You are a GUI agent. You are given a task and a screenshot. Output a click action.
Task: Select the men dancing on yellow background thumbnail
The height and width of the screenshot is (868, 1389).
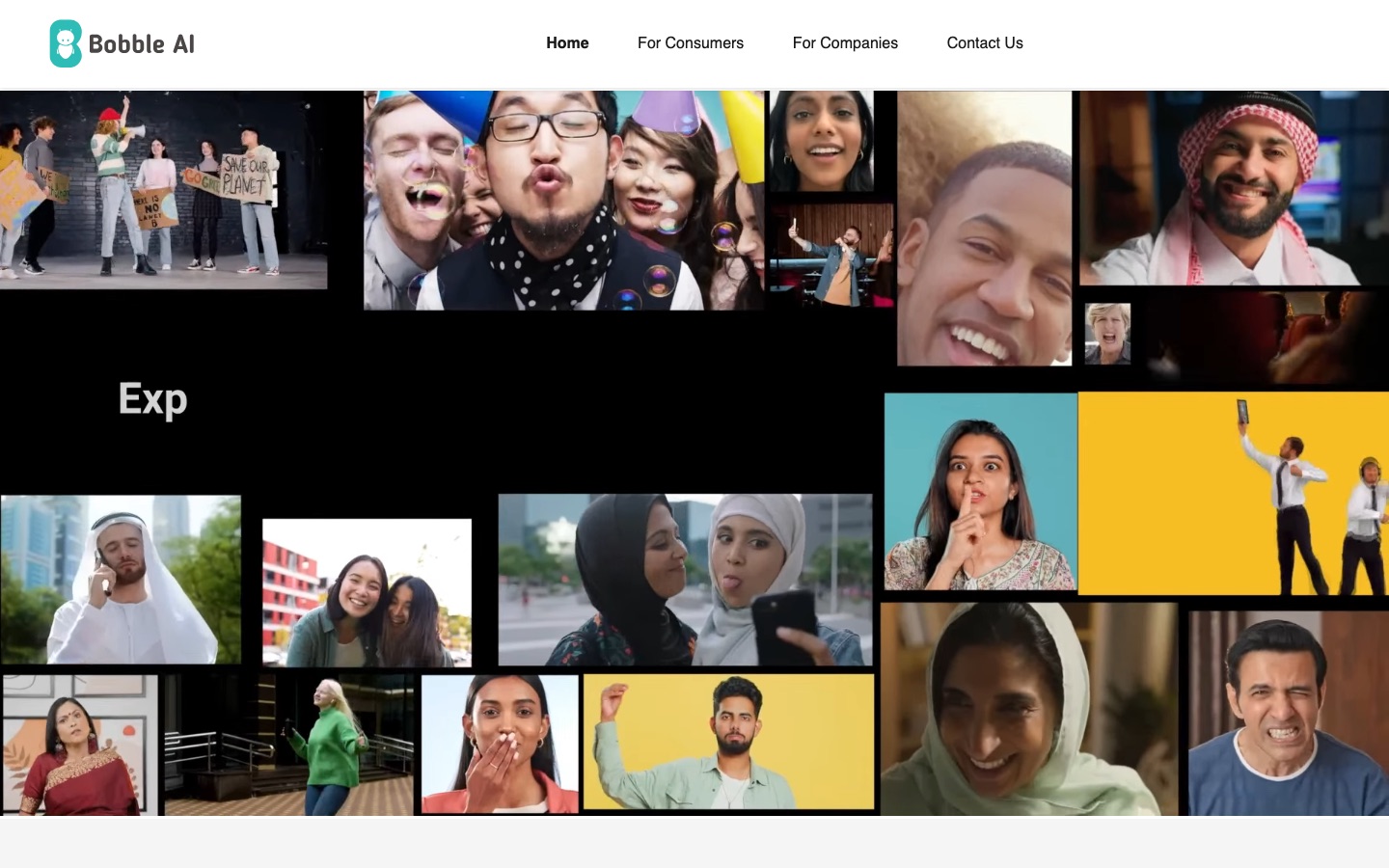(x=1233, y=493)
